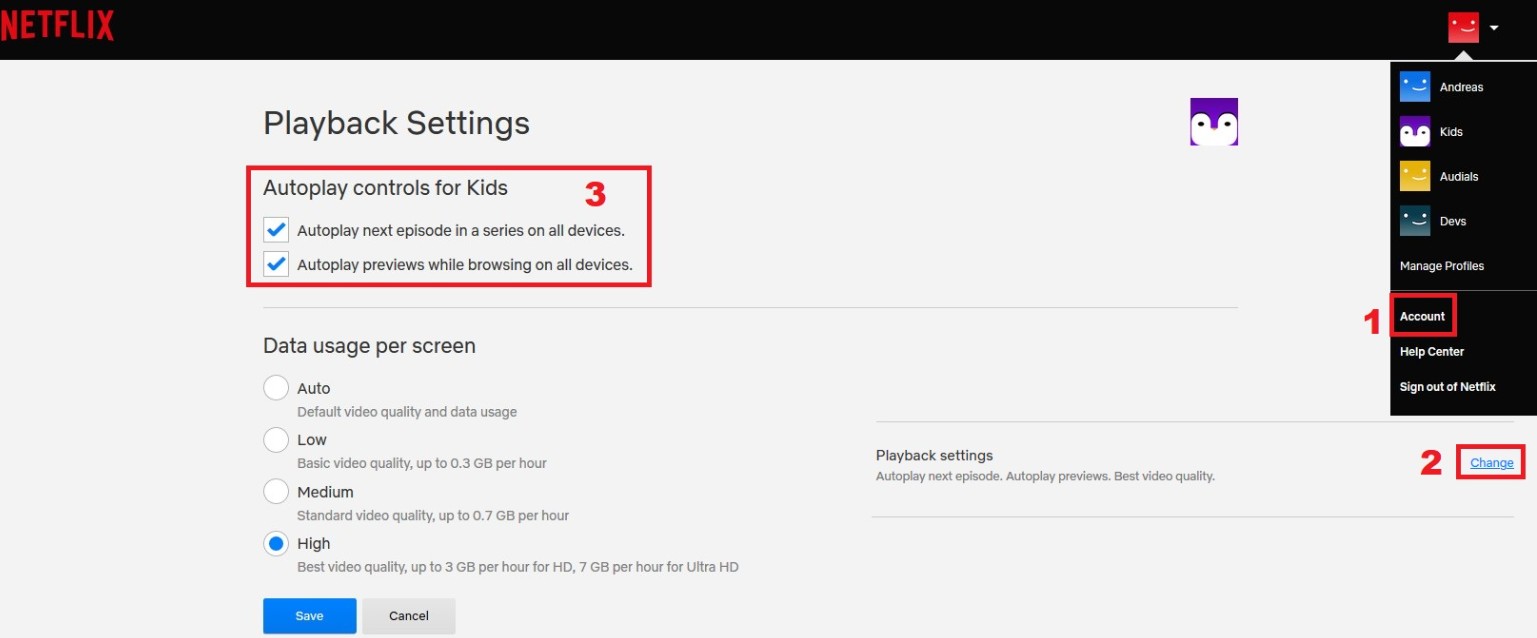1537x638 pixels.
Task: Select the Audials profile avatar
Action: point(1414,176)
